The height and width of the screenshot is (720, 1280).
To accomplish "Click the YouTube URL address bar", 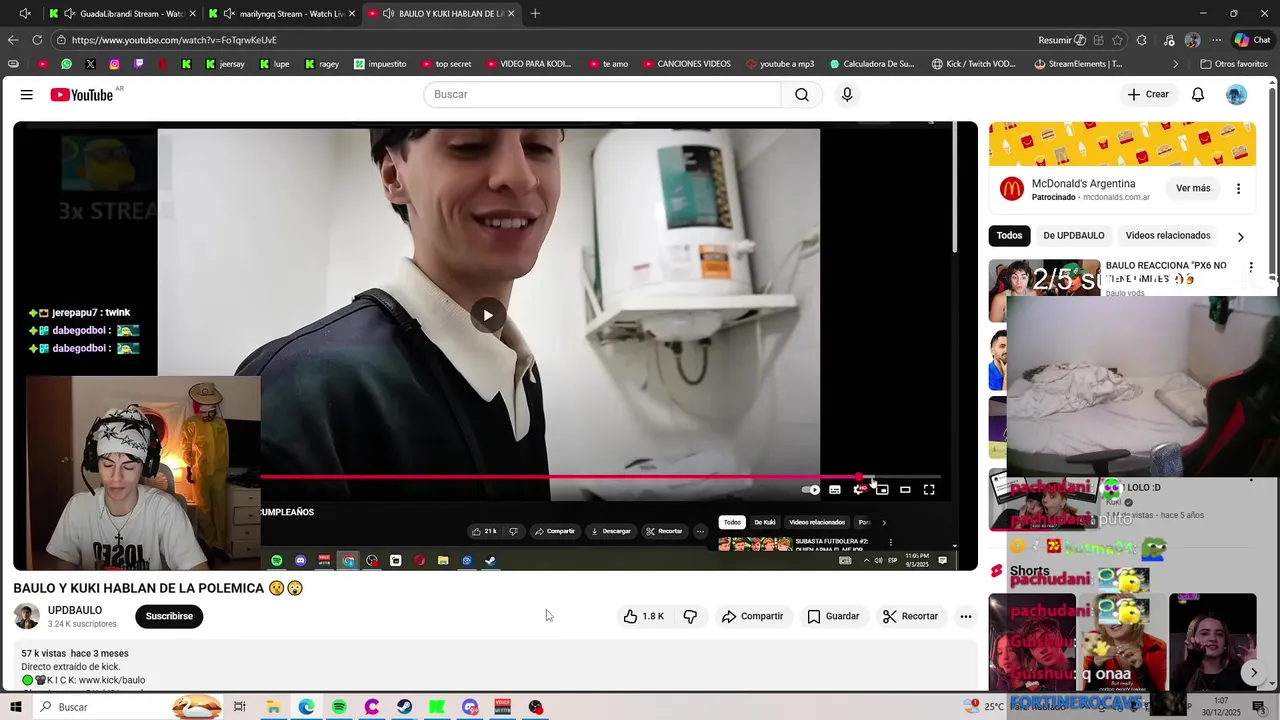I will [540, 40].
